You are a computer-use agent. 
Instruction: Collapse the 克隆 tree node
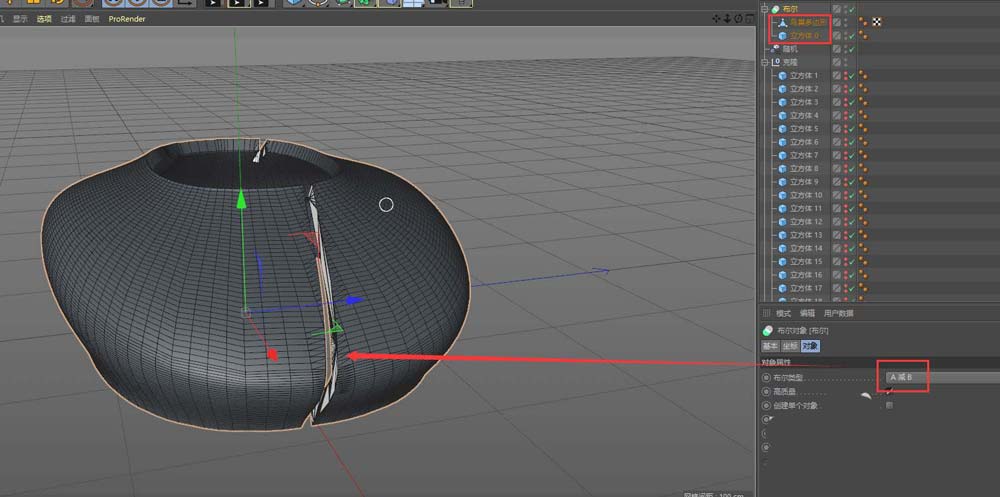click(x=765, y=62)
